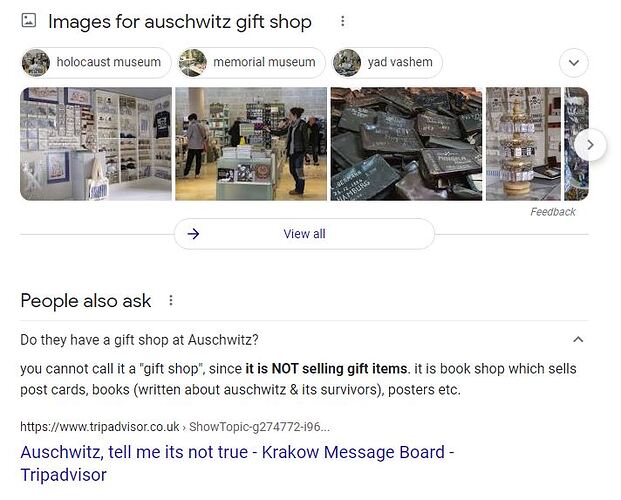
Task: Open the gift shop shelves thumbnail with t-shirt
Action: pyautogui.click(x=96, y=144)
